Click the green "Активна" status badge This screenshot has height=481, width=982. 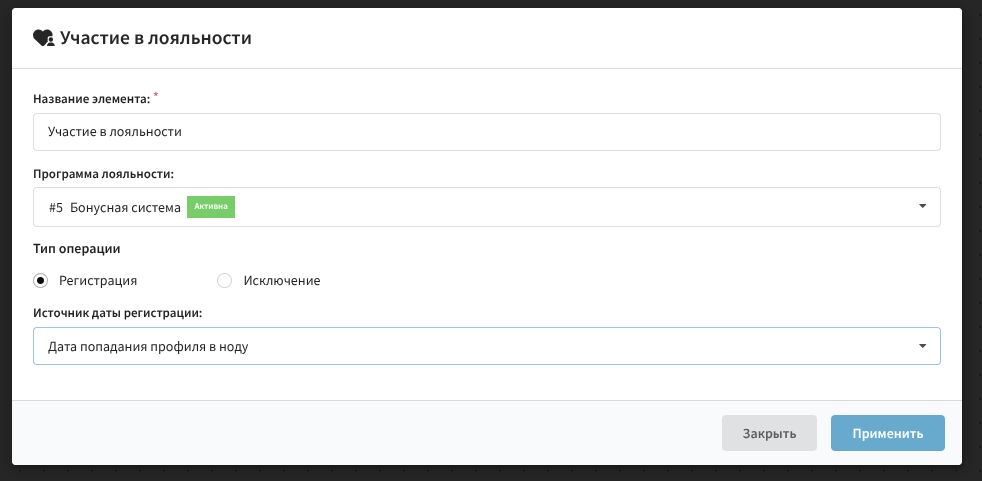pos(211,207)
